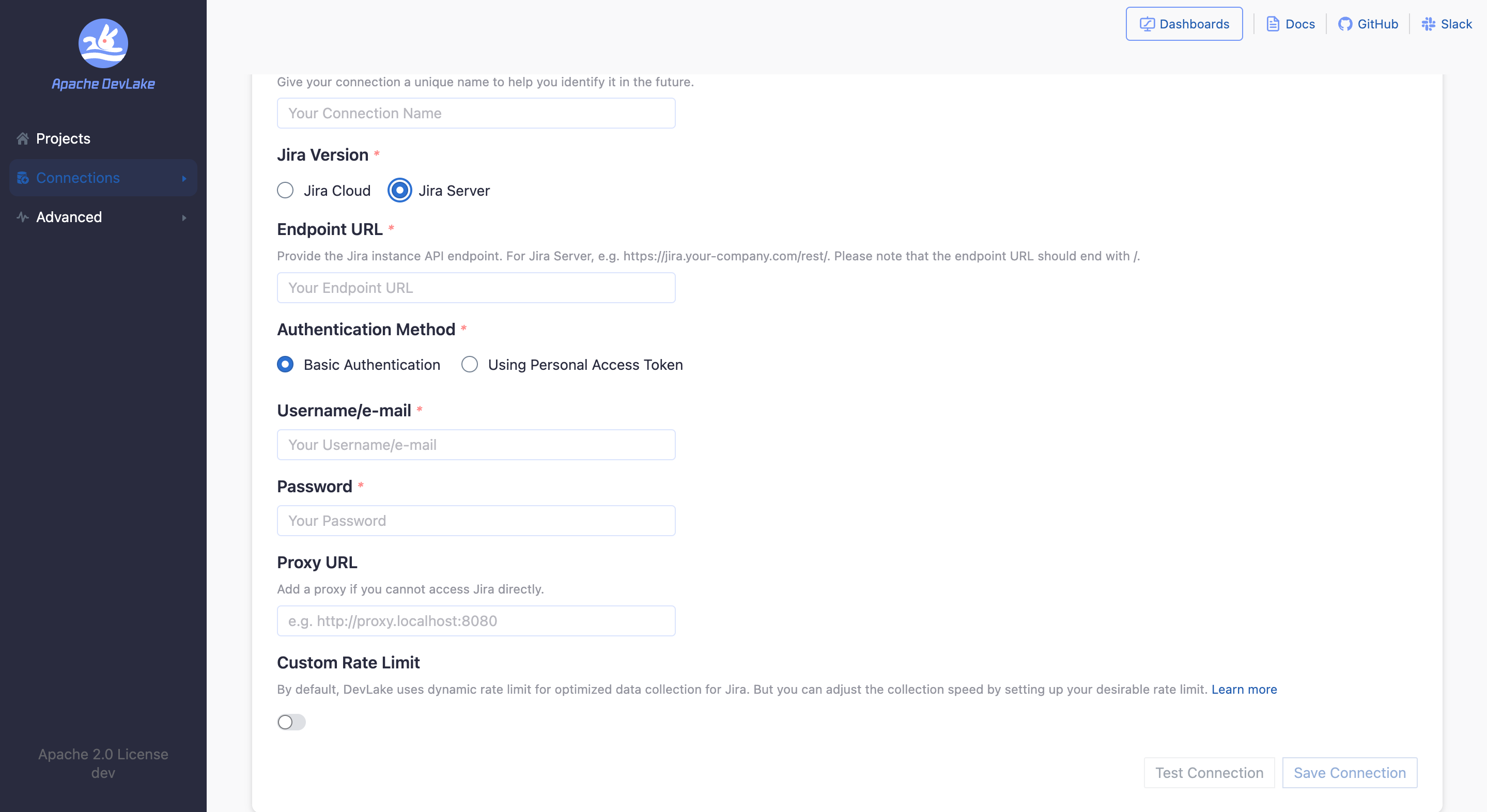Click the Dashboards monitor icon
This screenshot has width=1487, height=812.
pos(1147,24)
